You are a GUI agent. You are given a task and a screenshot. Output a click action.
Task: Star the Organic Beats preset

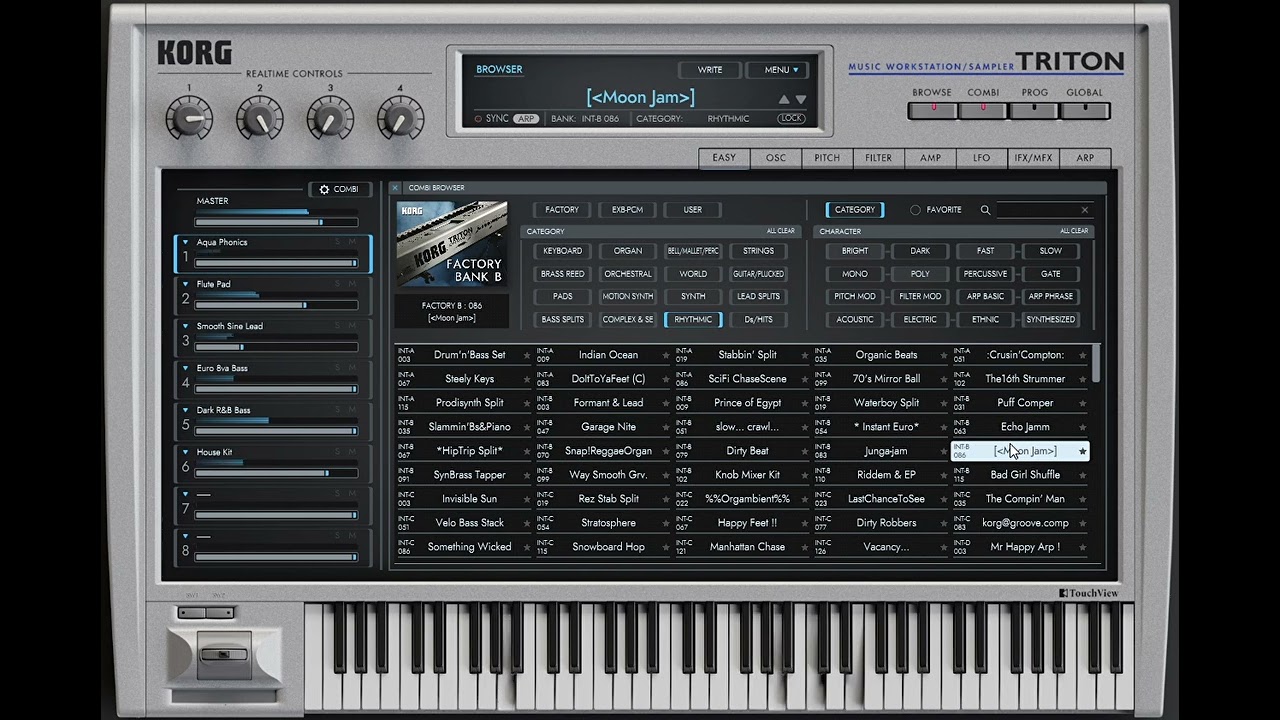(943, 356)
